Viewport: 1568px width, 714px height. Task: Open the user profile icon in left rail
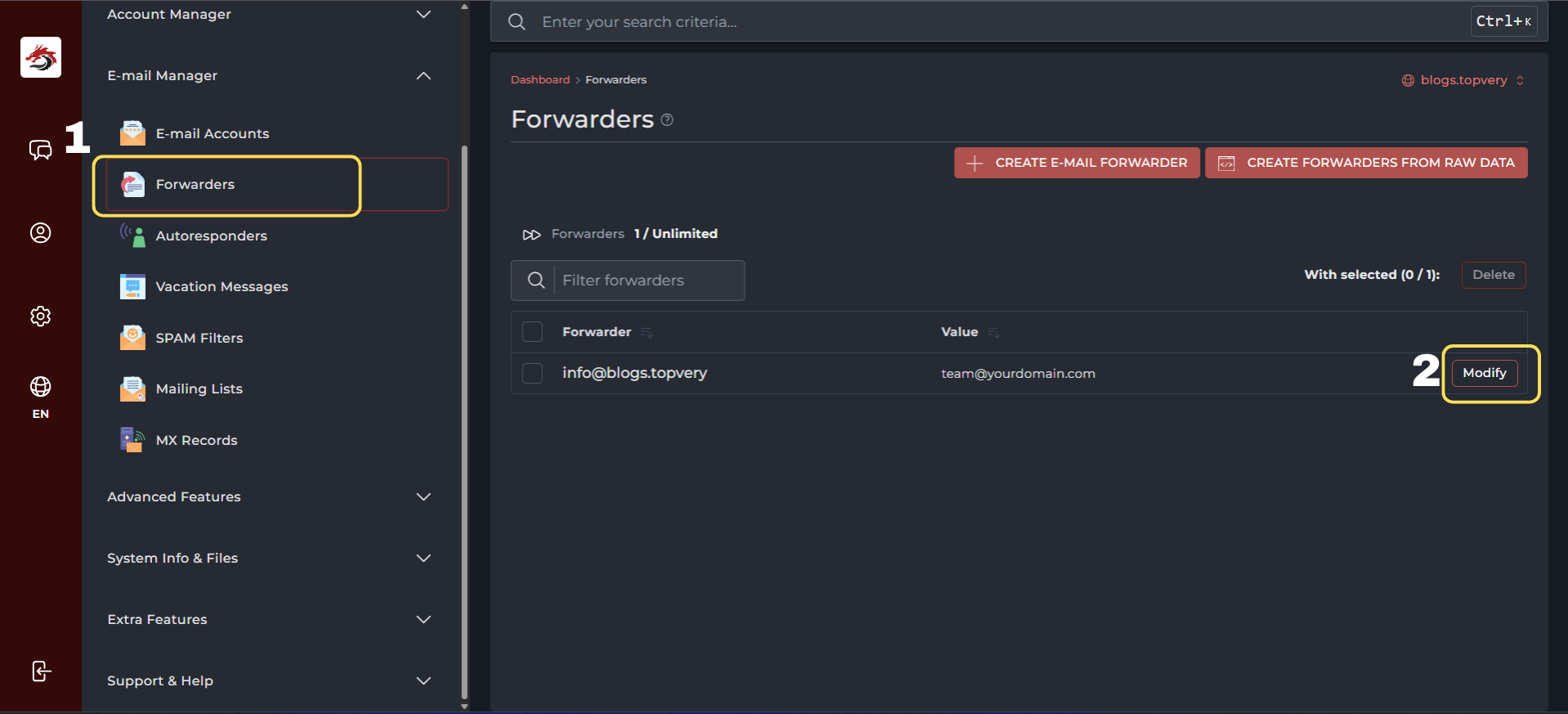(x=40, y=233)
